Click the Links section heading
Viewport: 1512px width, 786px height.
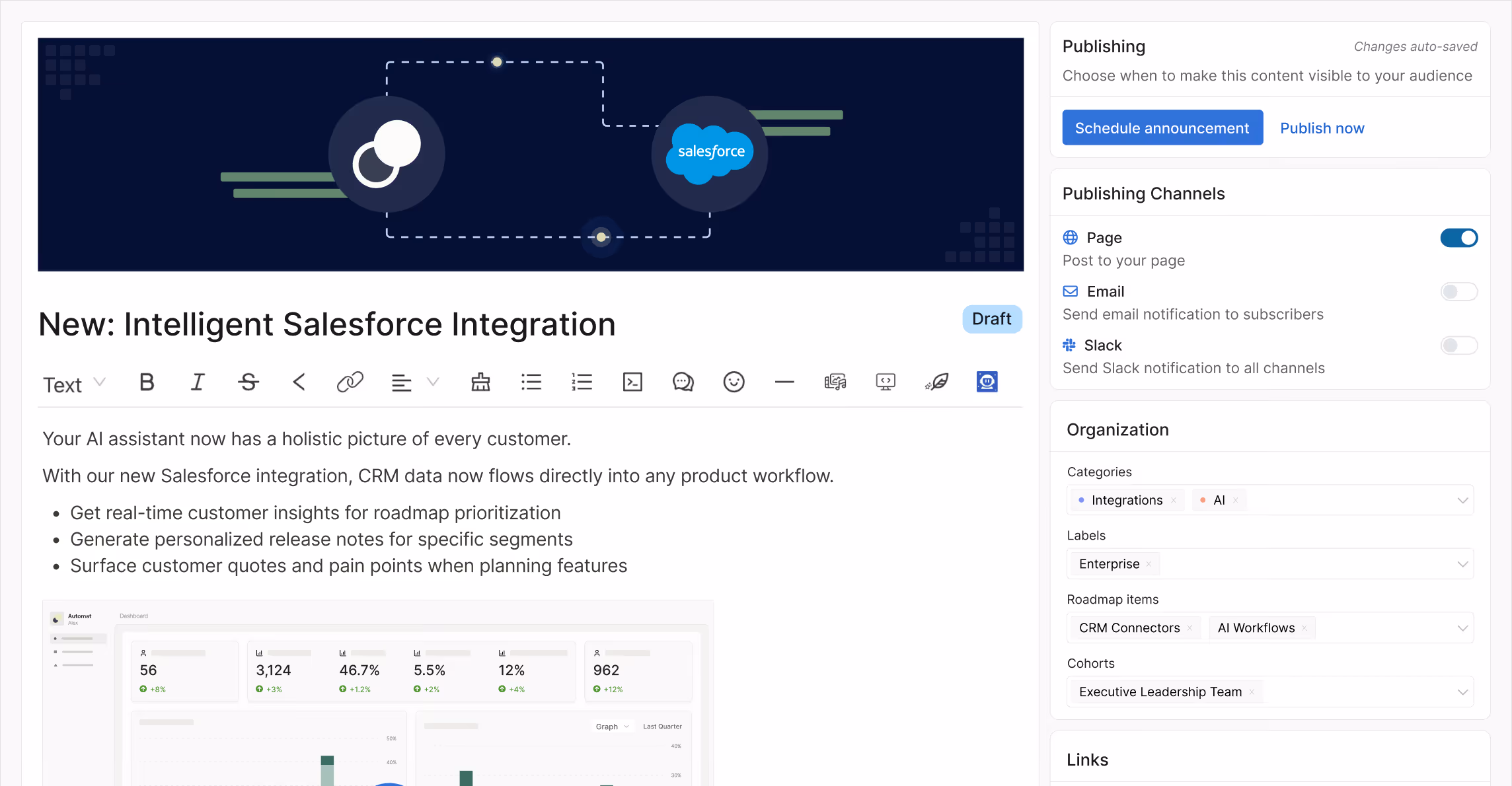pos(1087,760)
